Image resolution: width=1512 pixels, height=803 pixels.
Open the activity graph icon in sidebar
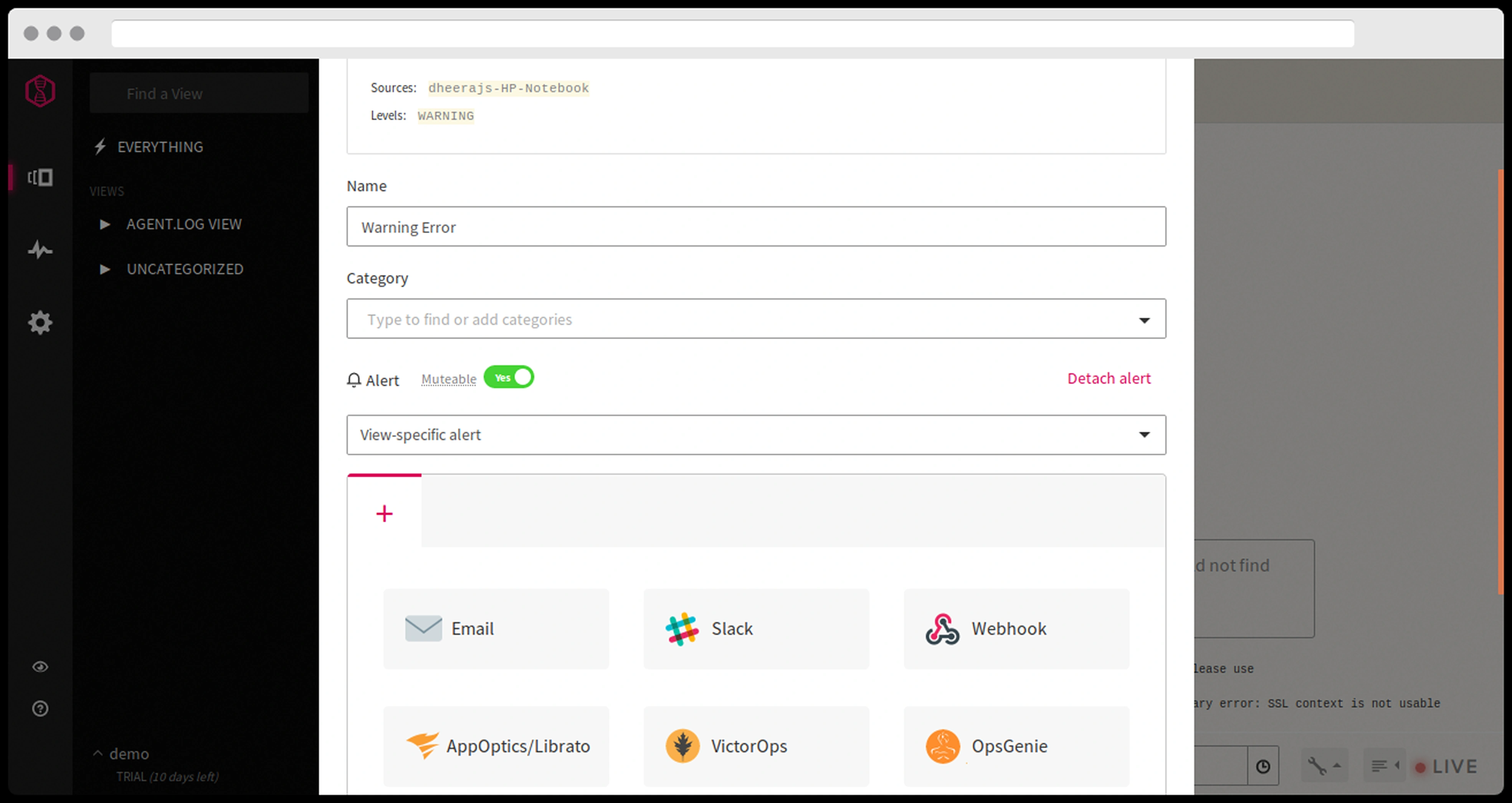[40, 250]
